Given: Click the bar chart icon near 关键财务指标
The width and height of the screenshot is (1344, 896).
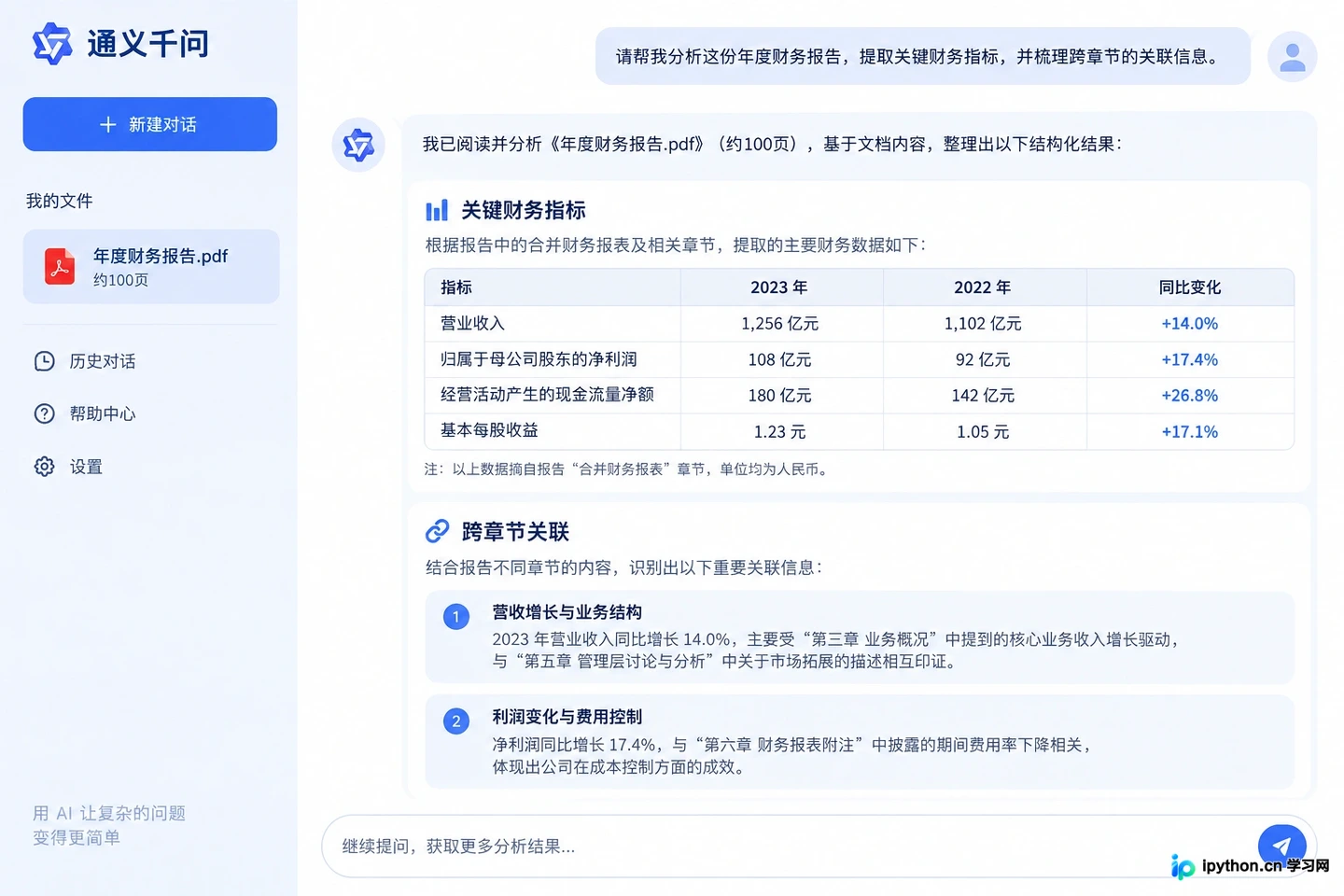Looking at the screenshot, I should pos(437,210).
